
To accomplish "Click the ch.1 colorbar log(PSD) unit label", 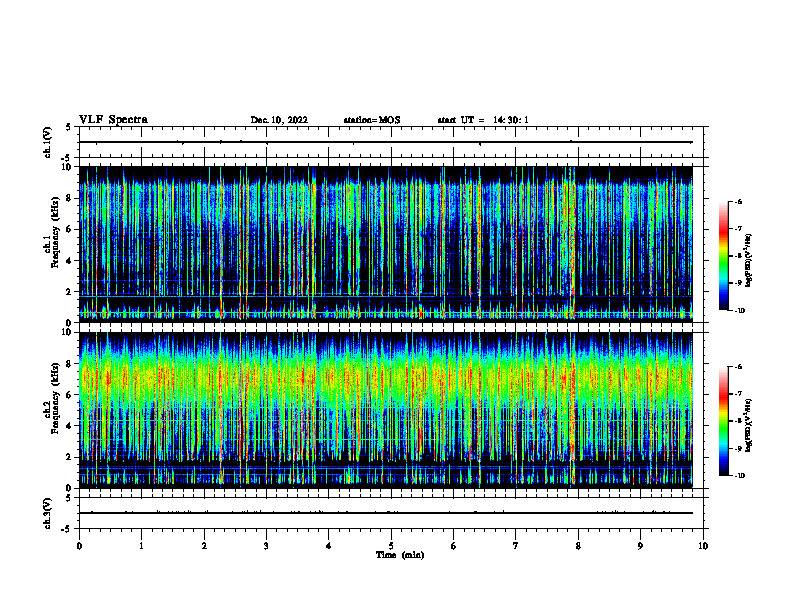I will click(x=748, y=260).
